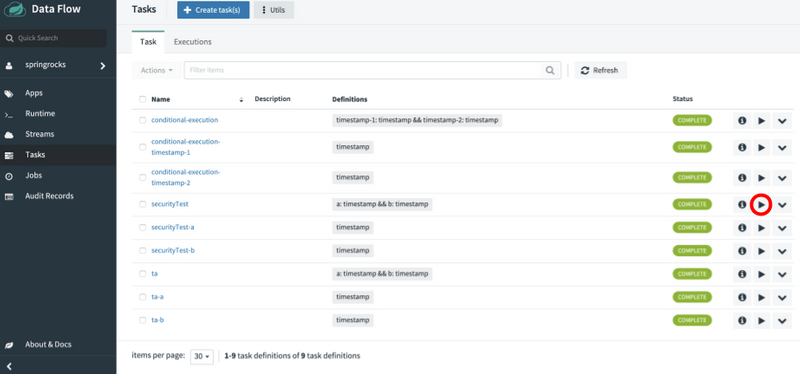Launch conditional-execution-timestamp-1 task

[x=761, y=147]
